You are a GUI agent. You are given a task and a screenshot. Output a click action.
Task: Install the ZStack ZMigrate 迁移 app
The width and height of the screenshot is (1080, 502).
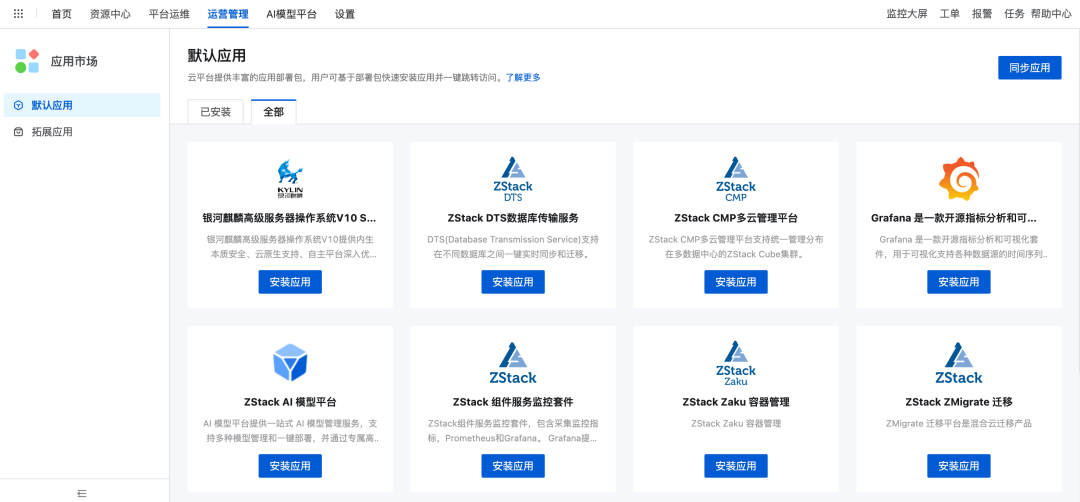[x=959, y=466]
